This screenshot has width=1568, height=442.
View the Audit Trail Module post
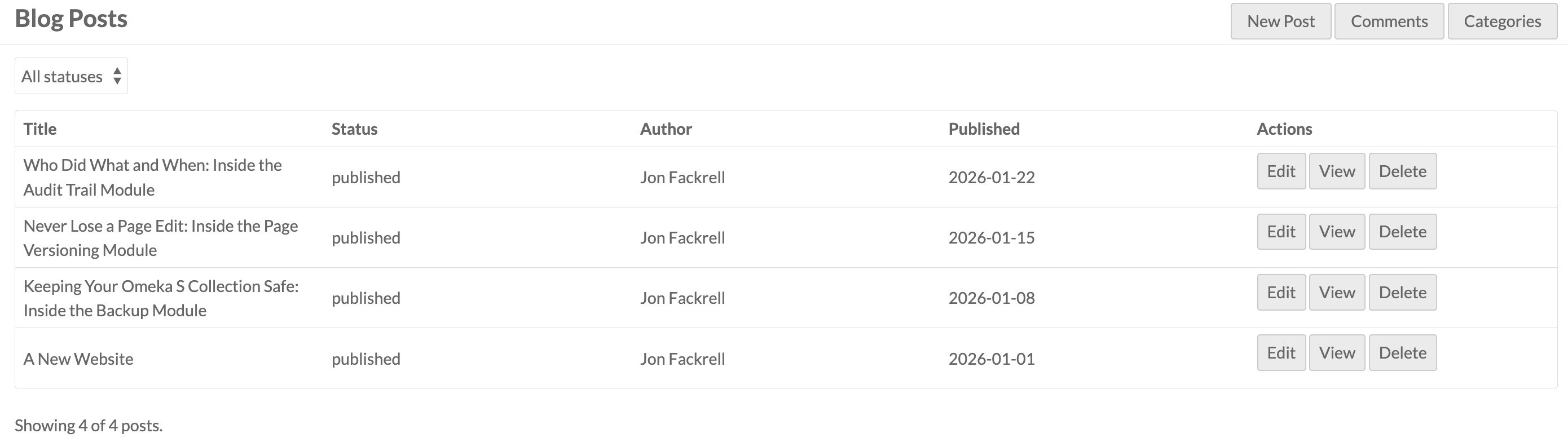point(1337,171)
